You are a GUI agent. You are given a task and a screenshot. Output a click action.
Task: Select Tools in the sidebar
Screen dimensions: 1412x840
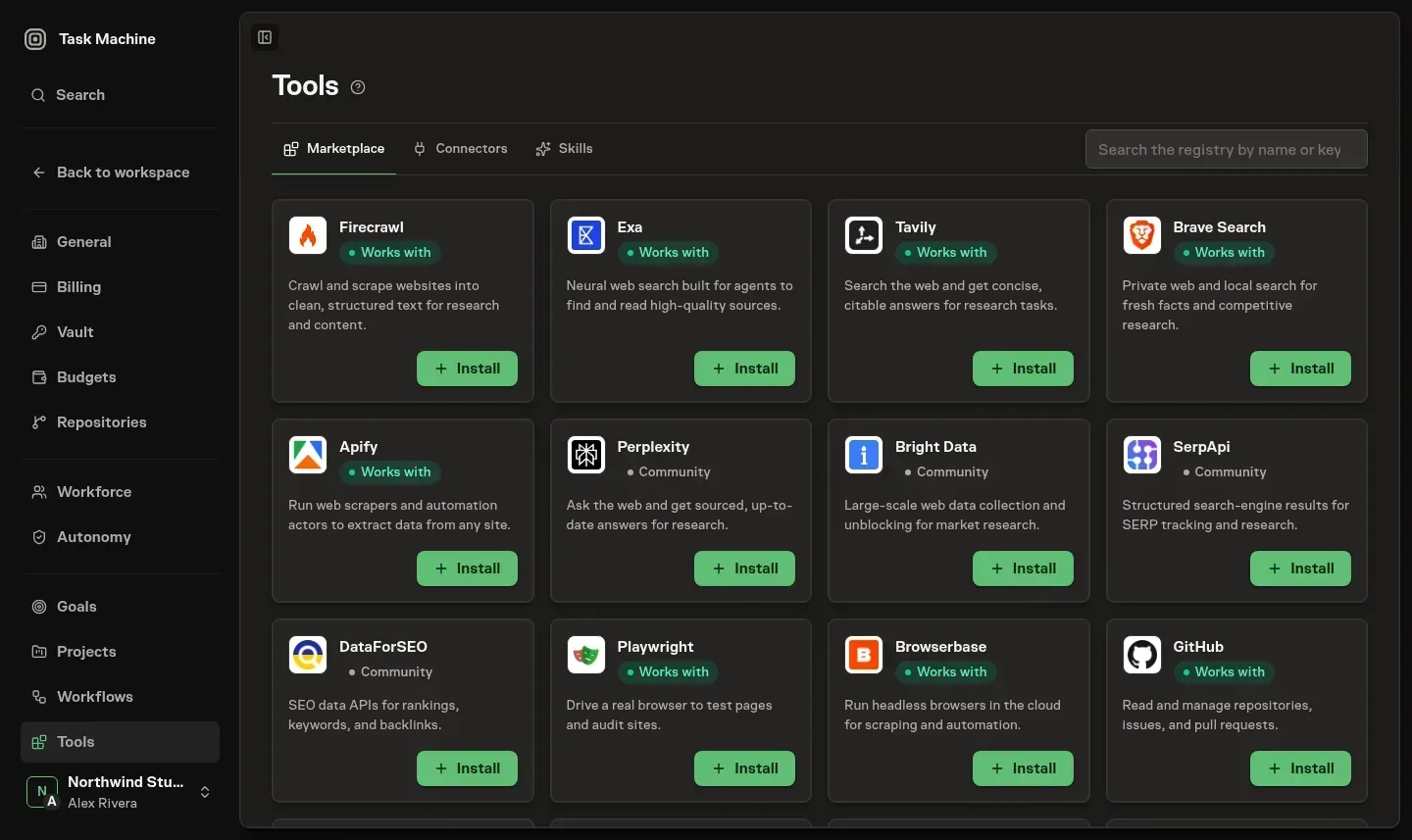[x=120, y=742]
